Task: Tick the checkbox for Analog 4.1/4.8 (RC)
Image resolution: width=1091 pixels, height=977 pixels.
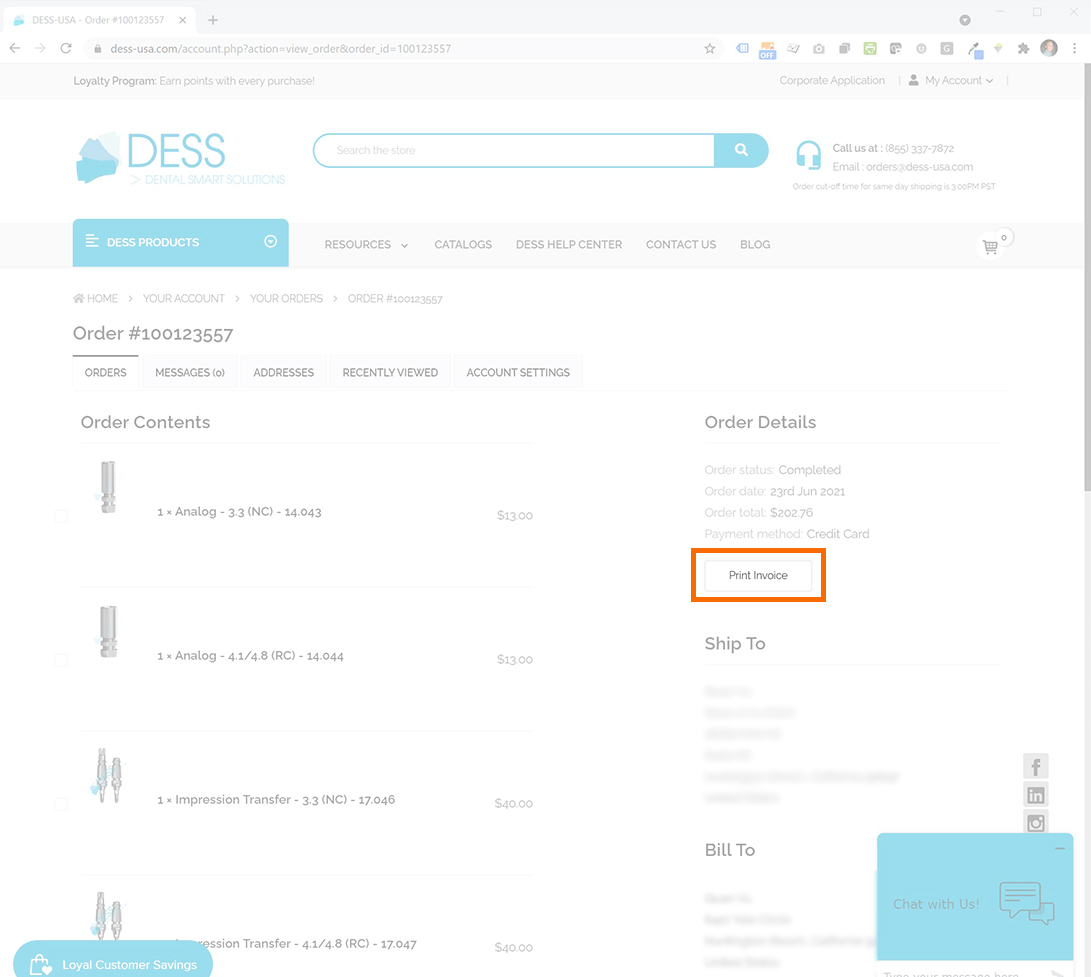Action: [x=61, y=660]
